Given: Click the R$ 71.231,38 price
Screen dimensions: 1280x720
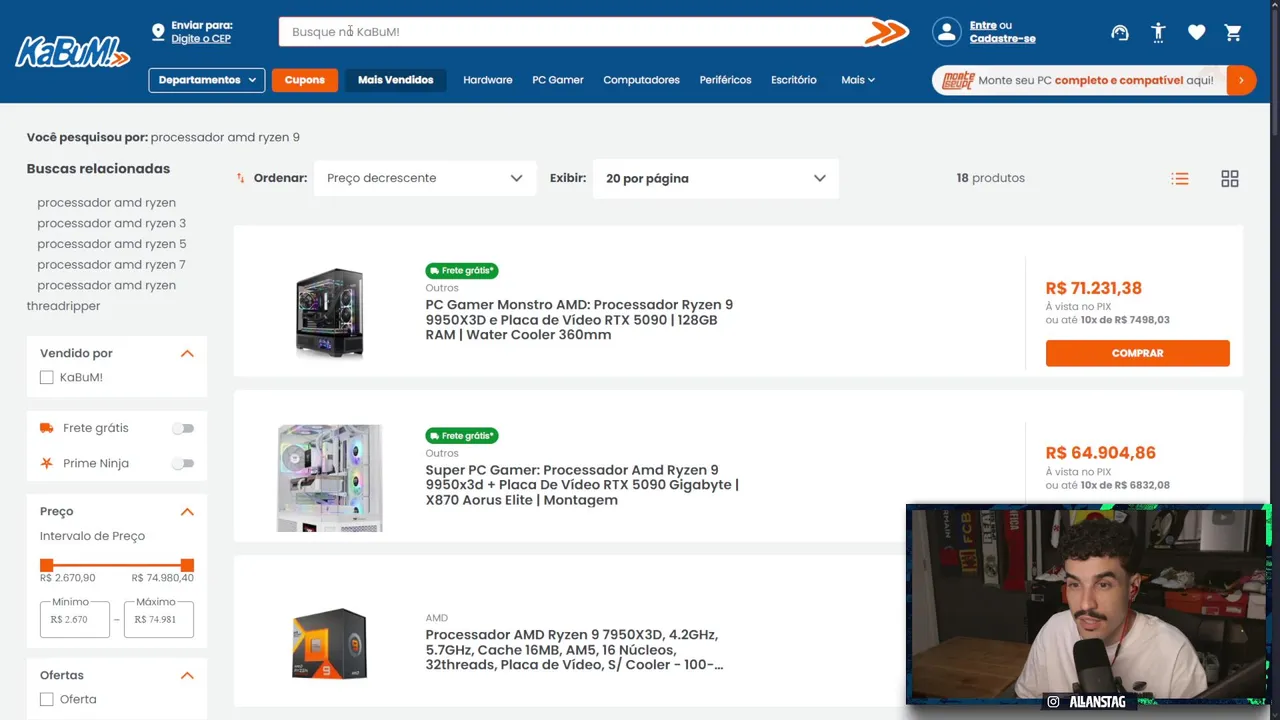Looking at the screenshot, I should click(x=1094, y=288).
